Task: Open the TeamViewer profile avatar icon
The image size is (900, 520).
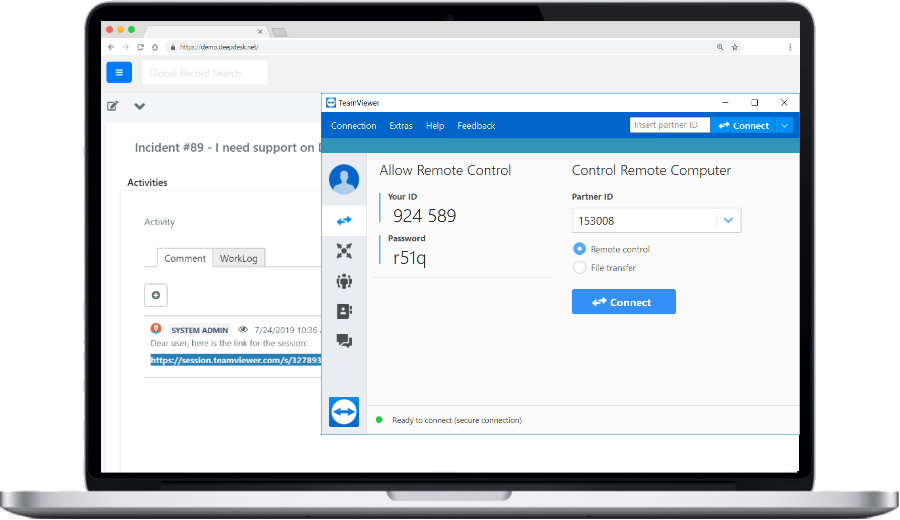Action: tap(344, 179)
